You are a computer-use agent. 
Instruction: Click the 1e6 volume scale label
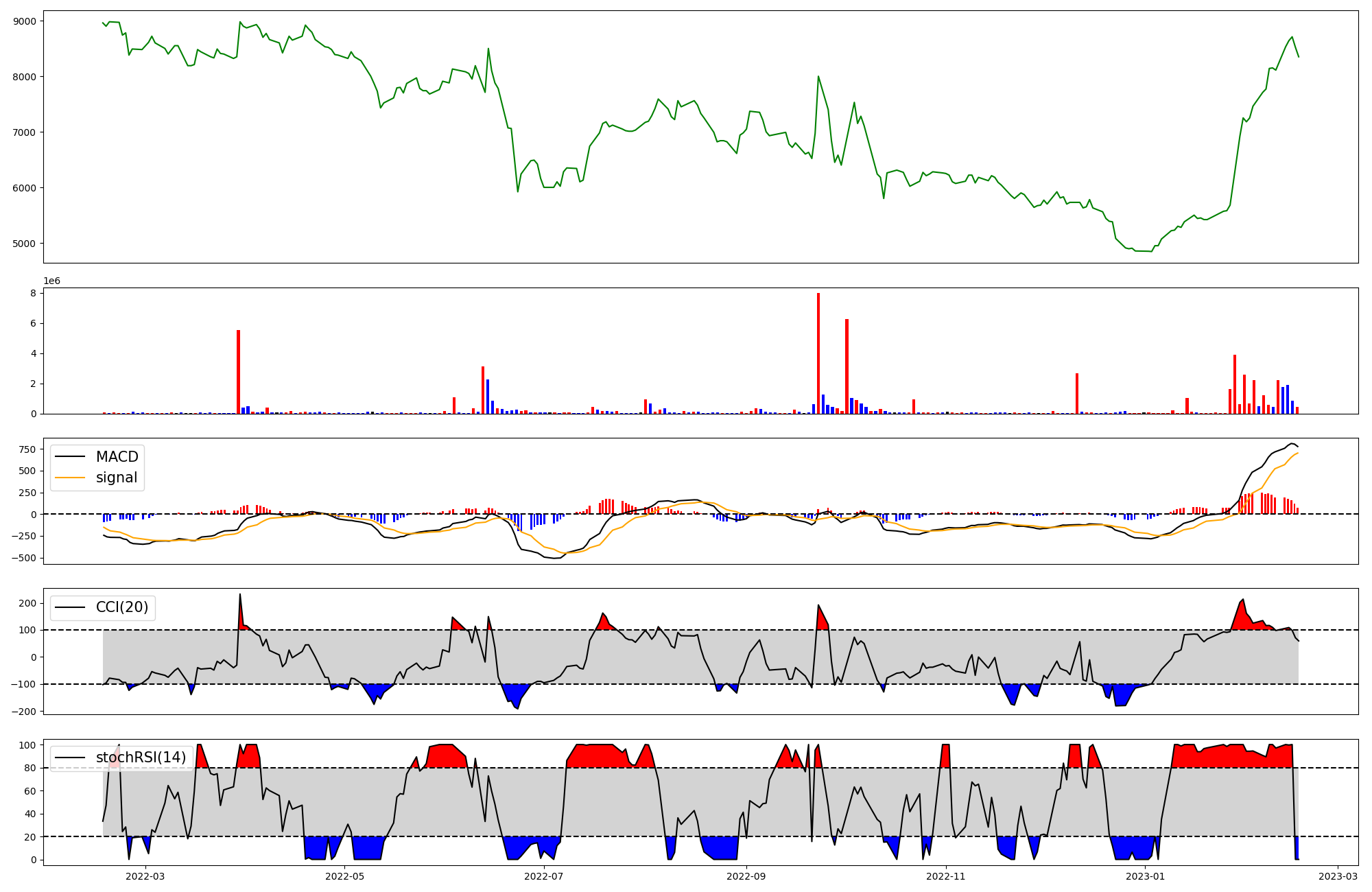click(x=51, y=281)
